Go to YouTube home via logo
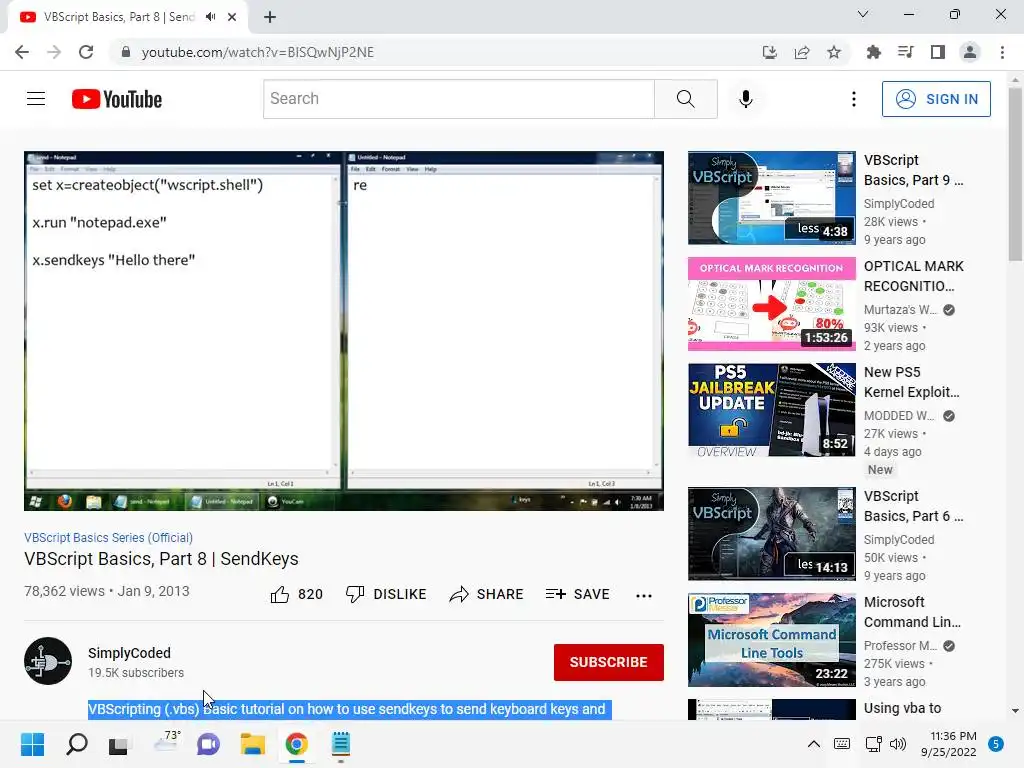This screenshot has height=768, width=1024. 117,99
